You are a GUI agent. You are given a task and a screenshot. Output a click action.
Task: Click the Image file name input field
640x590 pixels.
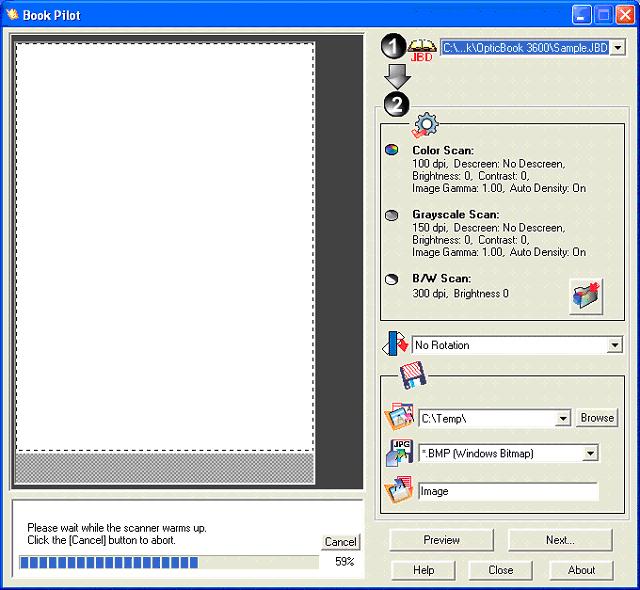pyautogui.click(x=509, y=491)
